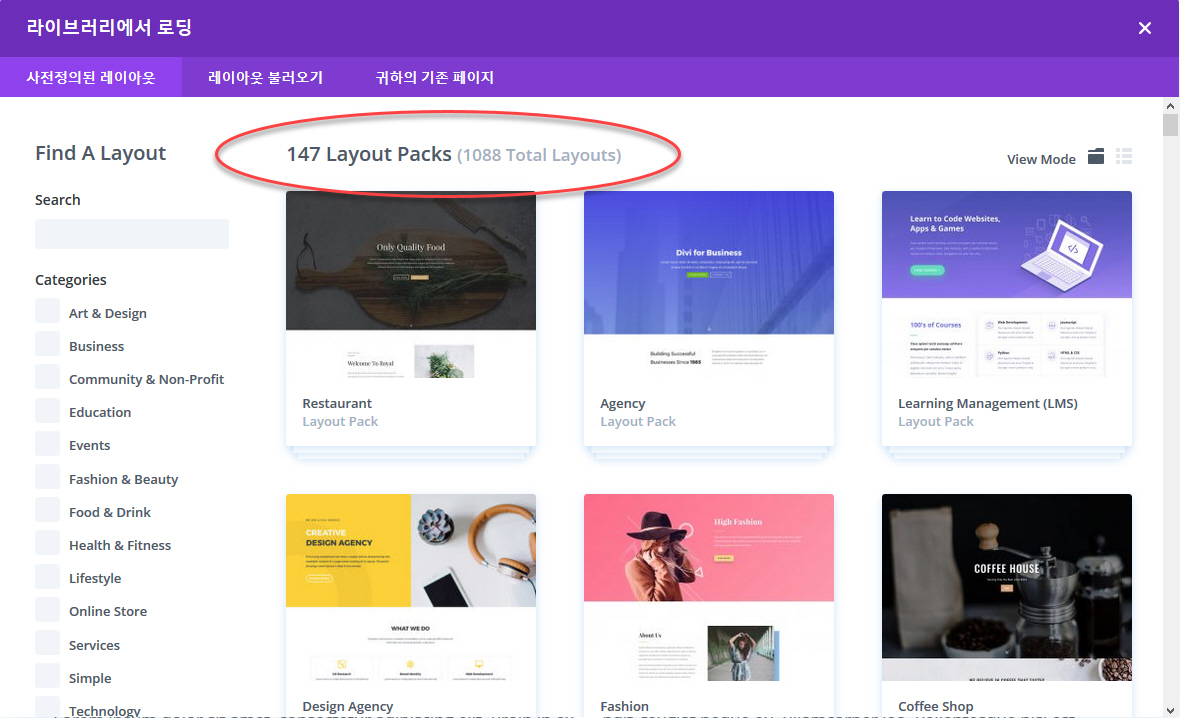Click the layout Search input field
The height and width of the screenshot is (718, 1180).
(x=132, y=234)
